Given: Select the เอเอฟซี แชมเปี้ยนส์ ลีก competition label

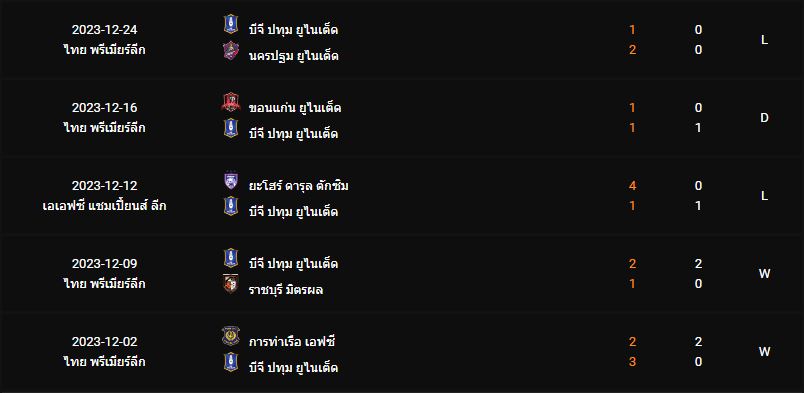Looking at the screenshot, I should (x=105, y=206).
